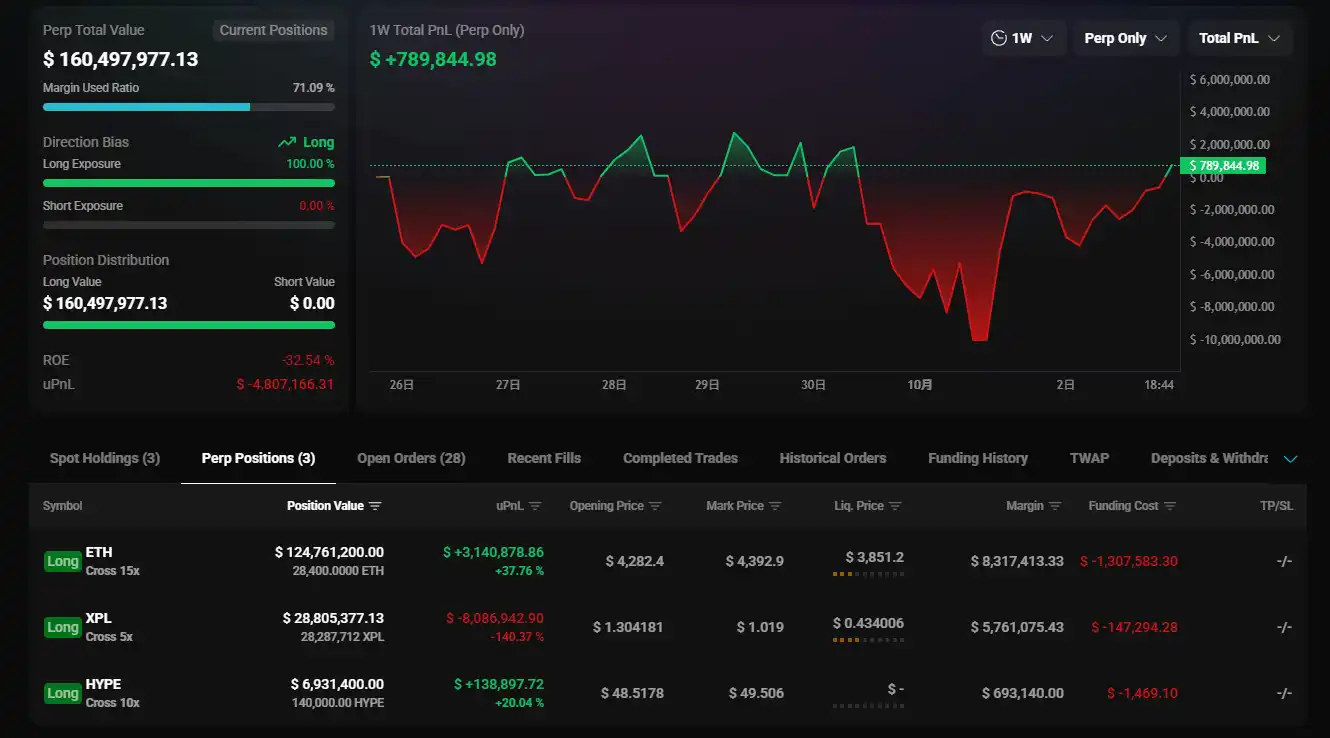Expand more tabs with chevron arrow

pyautogui.click(x=1290, y=459)
